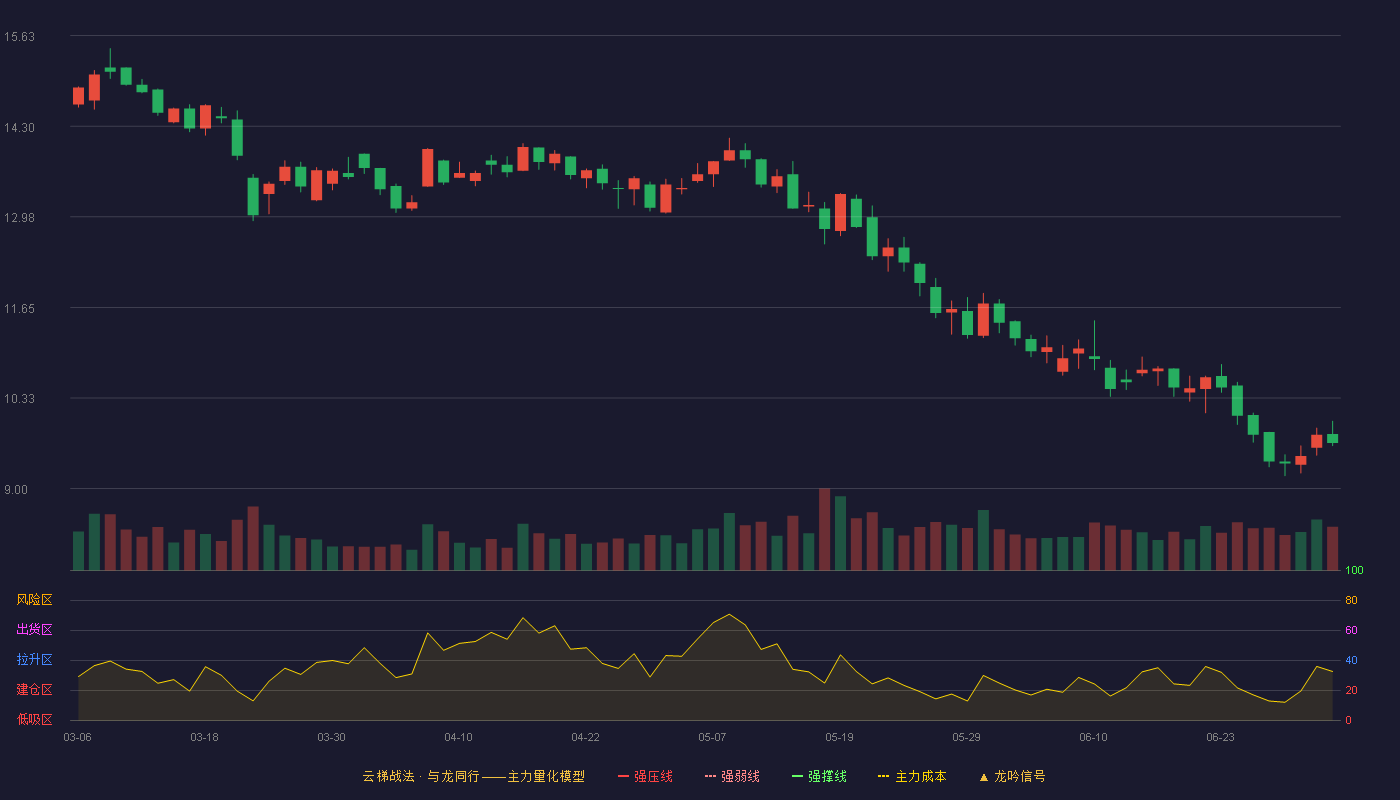
Task: Click the 05-07 date label
Action: point(712,737)
